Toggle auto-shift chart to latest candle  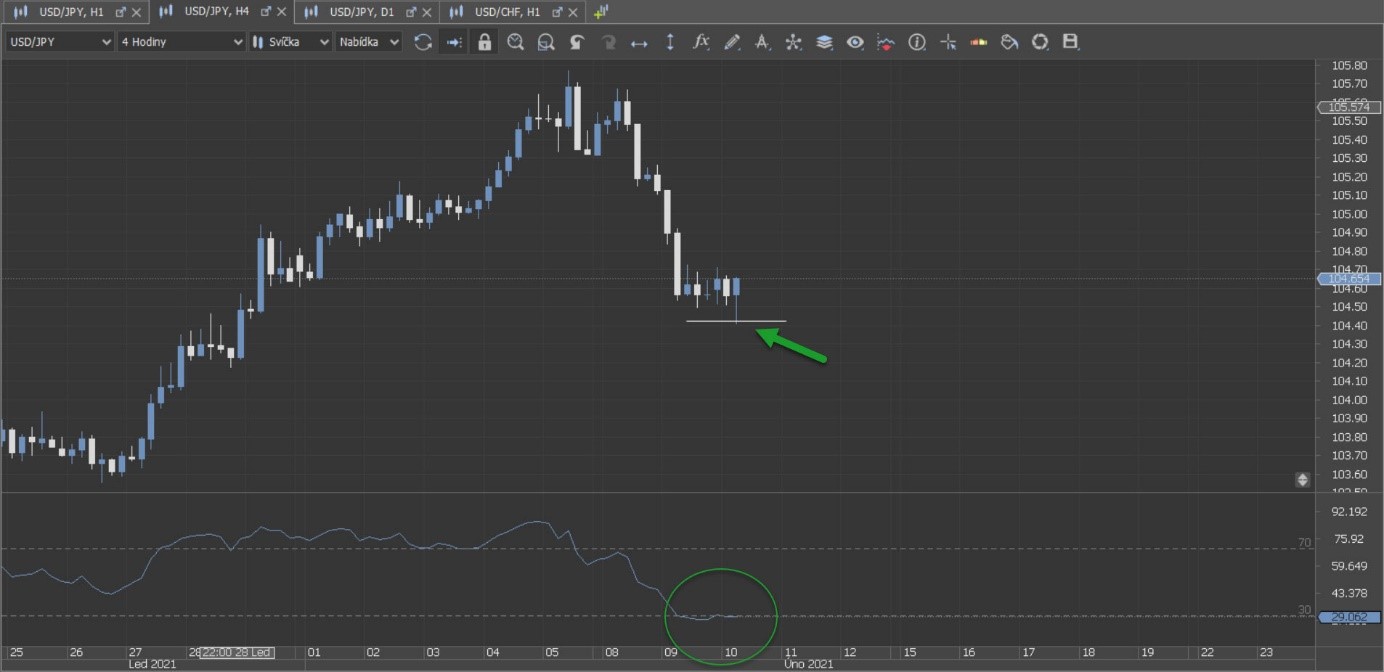pyautogui.click(x=453, y=42)
